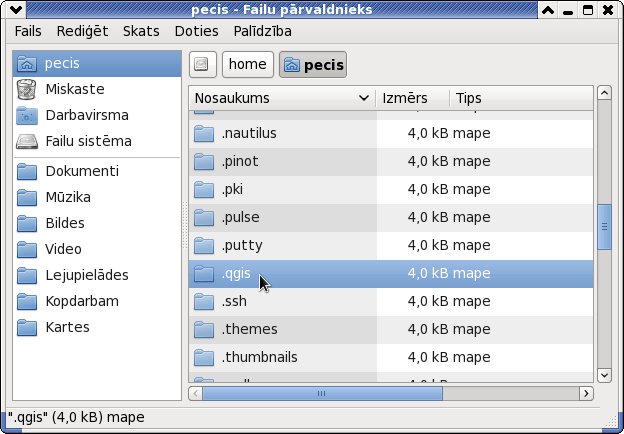
Task: Select pecis home icon in sidebar
Action: click(x=27, y=63)
